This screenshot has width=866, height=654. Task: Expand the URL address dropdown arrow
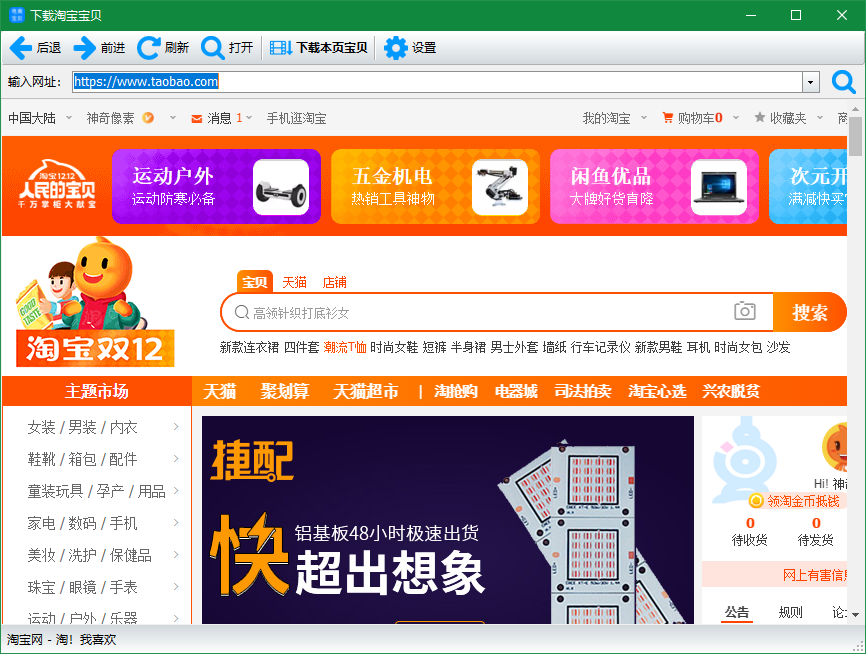(810, 82)
